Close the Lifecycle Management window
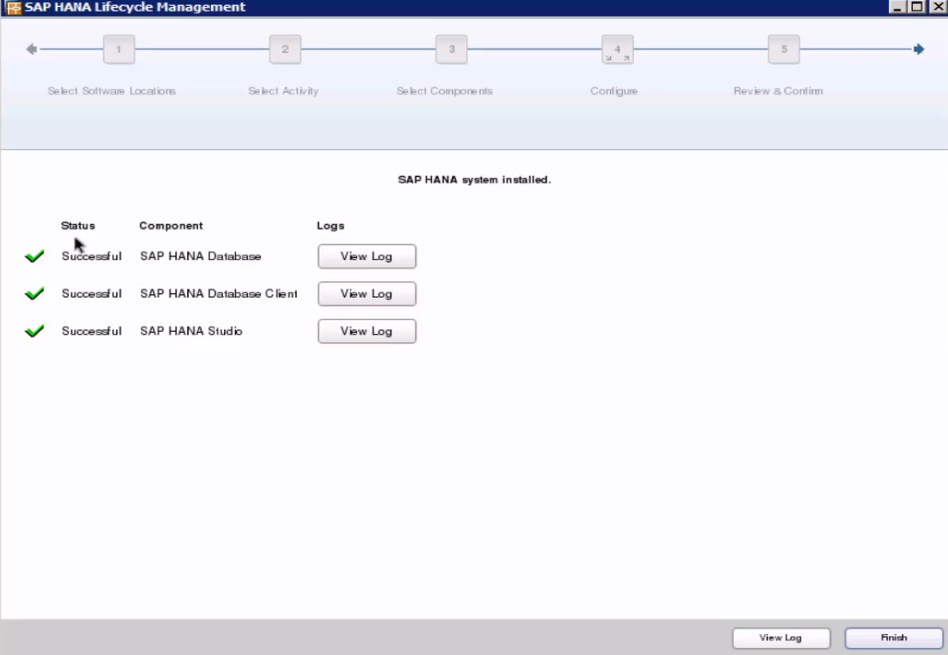 (938, 7)
